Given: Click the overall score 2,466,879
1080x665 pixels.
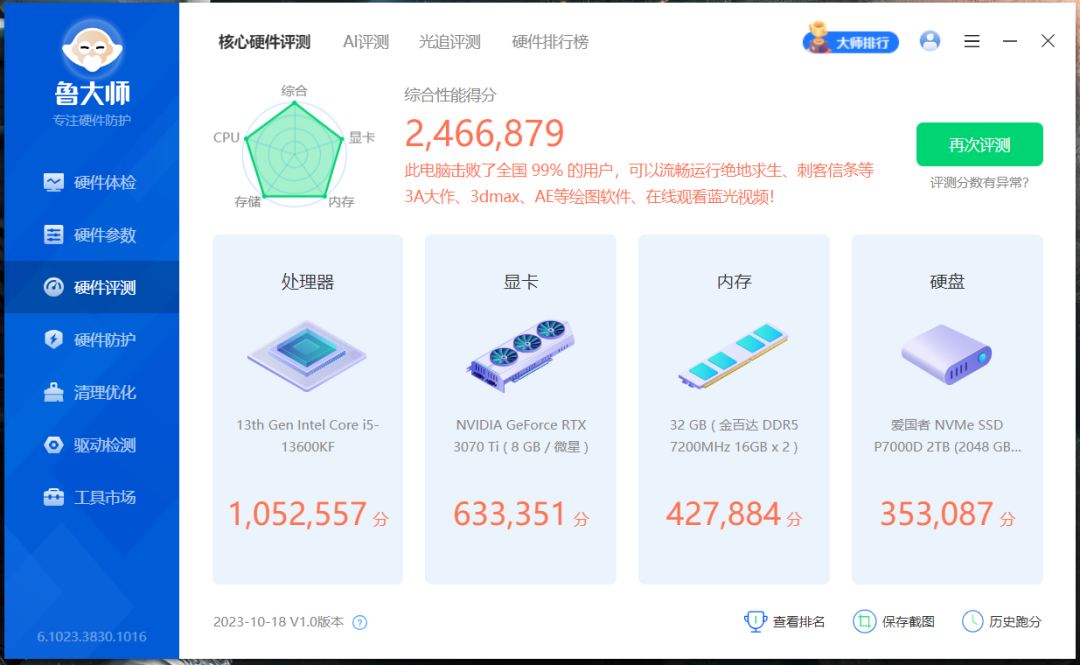Looking at the screenshot, I should (484, 133).
